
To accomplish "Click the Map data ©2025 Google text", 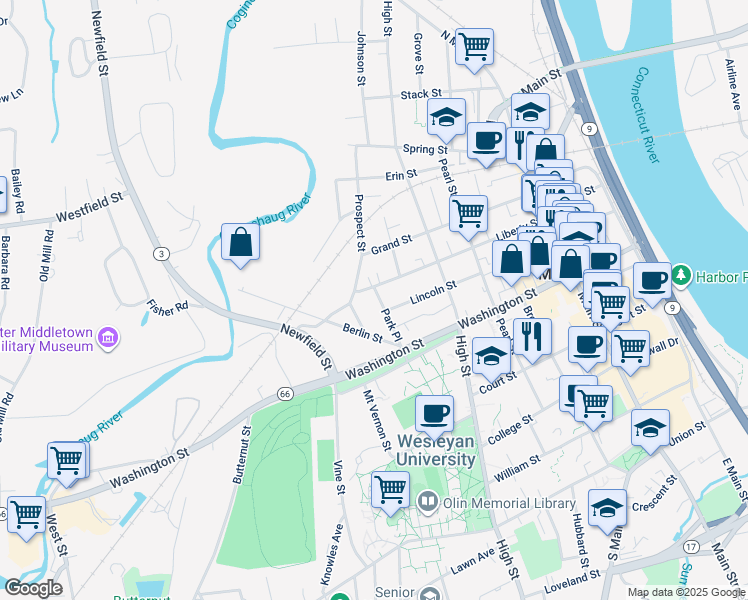I will (x=687, y=592).
